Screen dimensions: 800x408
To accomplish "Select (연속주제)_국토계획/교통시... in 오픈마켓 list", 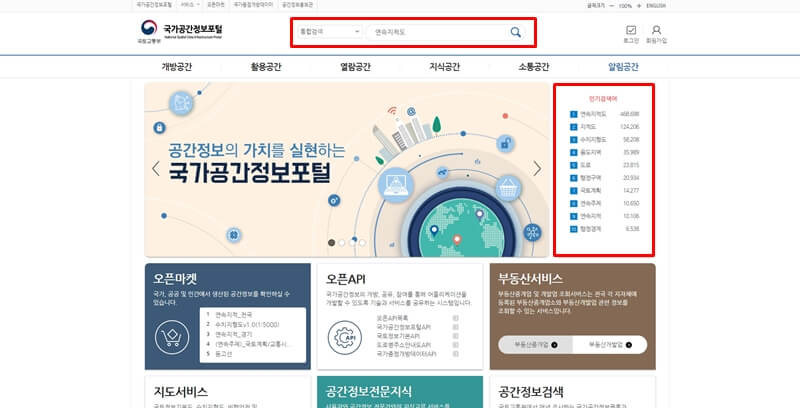I will coord(254,344).
